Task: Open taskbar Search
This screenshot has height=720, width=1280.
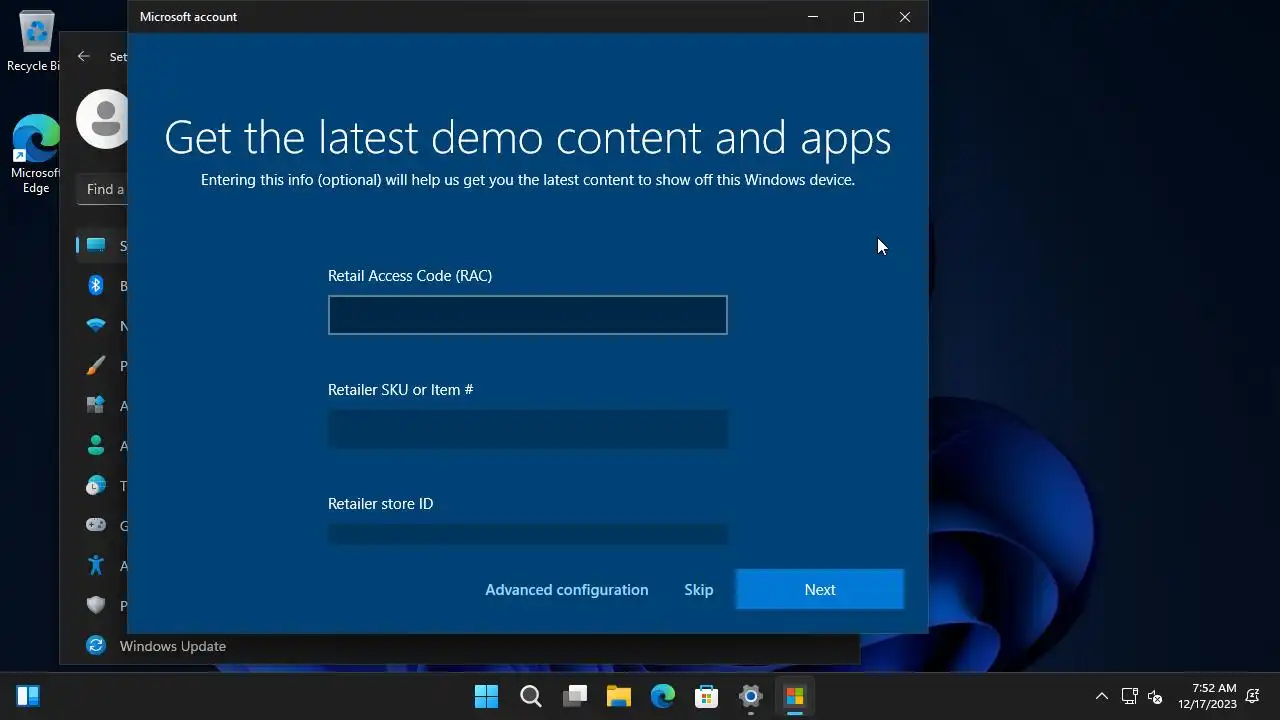Action: [x=531, y=696]
